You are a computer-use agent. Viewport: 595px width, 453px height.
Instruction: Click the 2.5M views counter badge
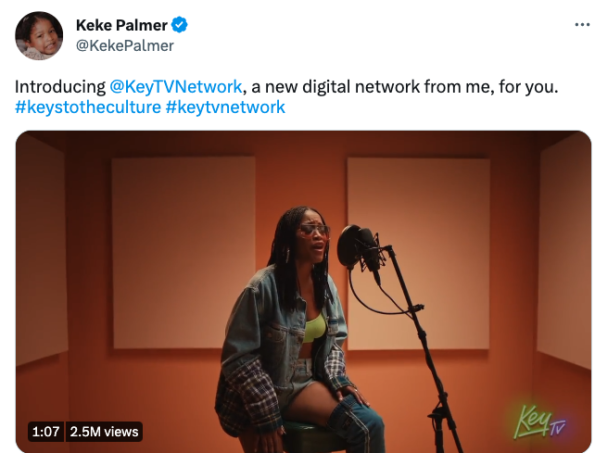[104, 432]
